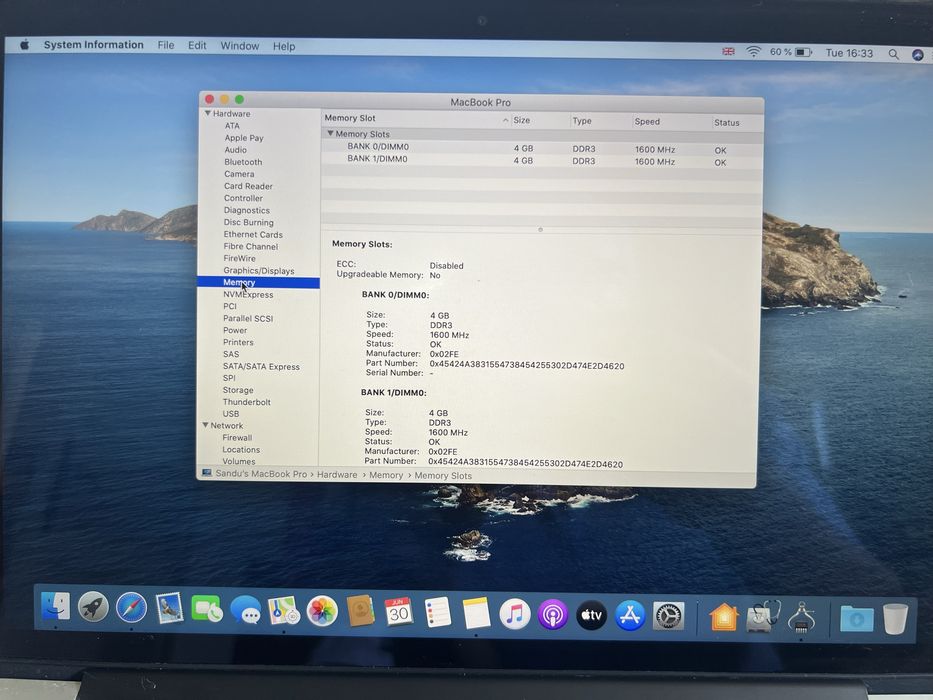Open Finder from the Dock
The image size is (933, 700).
click(56, 607)
